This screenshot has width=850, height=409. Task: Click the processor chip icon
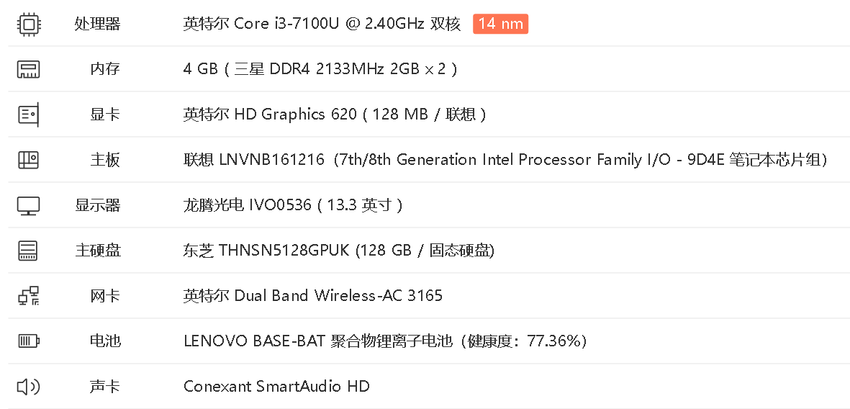click(28, 24)
